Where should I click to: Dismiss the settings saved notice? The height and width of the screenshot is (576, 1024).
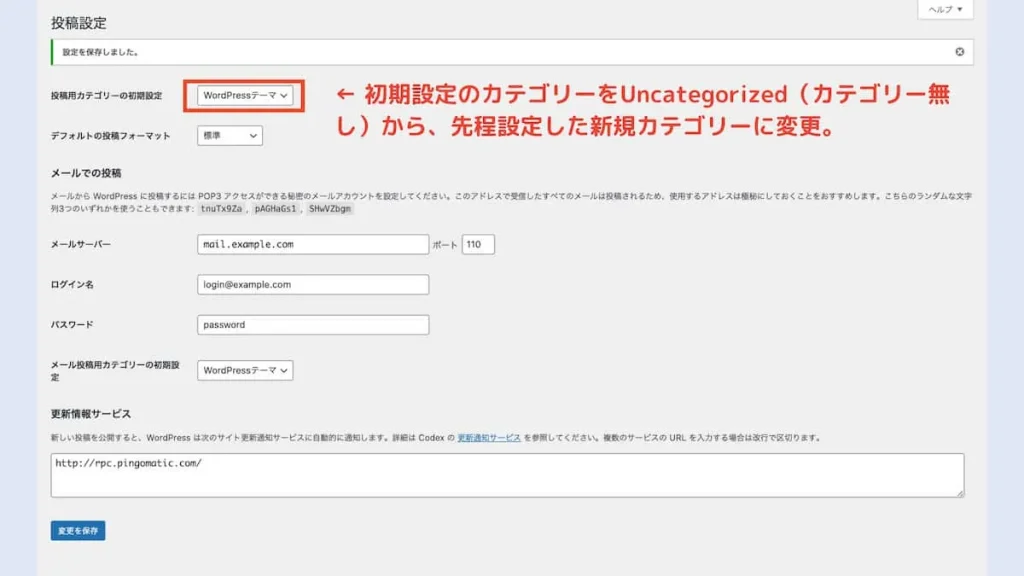(959, 52)
